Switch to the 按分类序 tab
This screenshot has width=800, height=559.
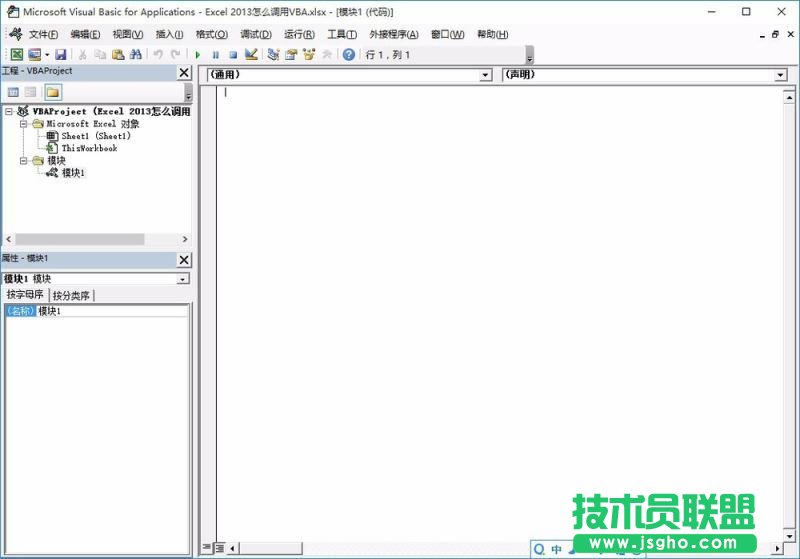click(71, 295)
